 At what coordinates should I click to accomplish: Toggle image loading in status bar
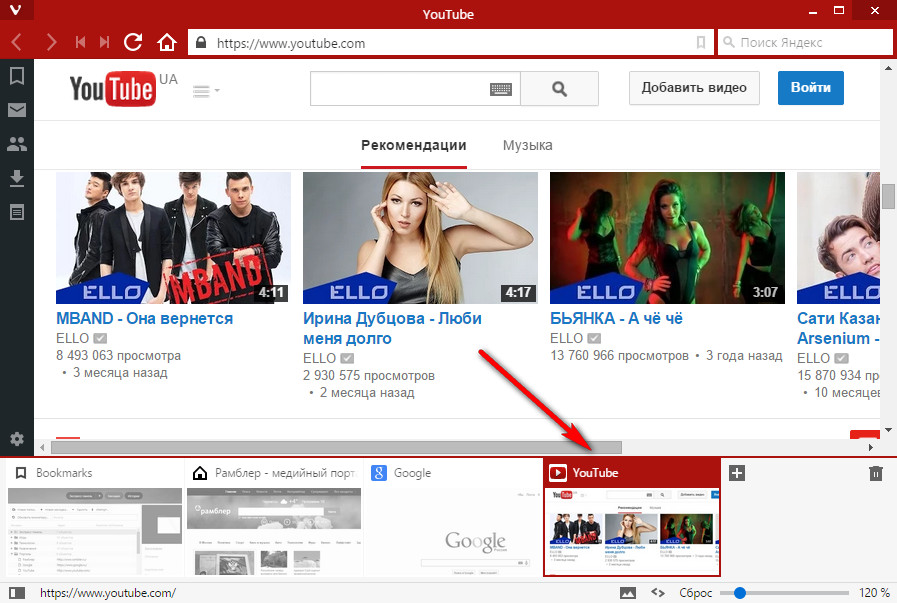point(628,593)
